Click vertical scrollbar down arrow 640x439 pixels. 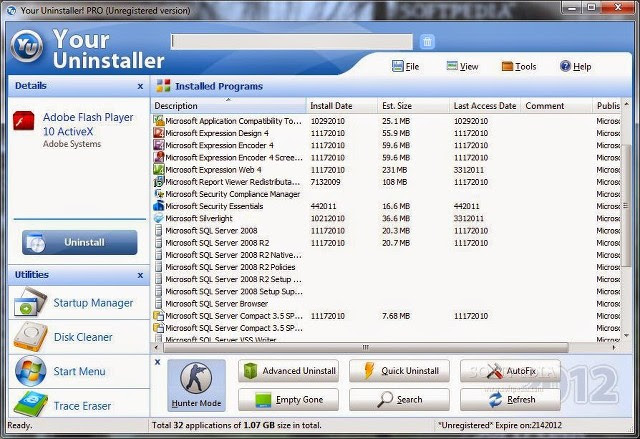(627, 336)
